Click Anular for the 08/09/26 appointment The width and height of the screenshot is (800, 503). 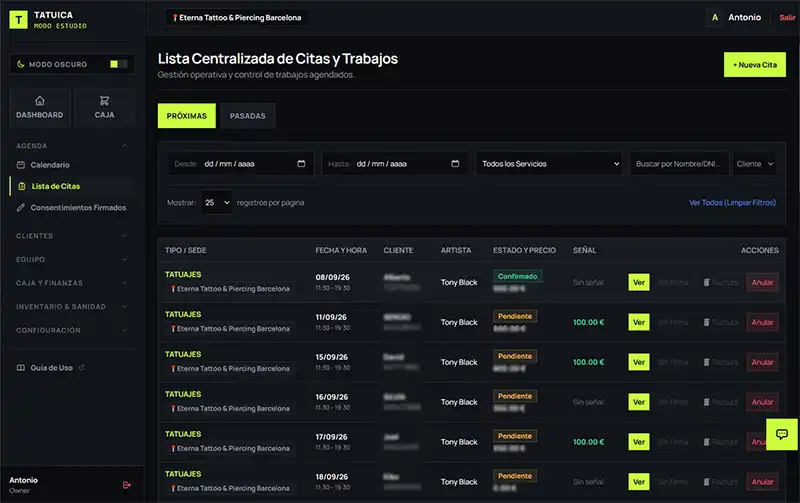[x=762, y=282]
